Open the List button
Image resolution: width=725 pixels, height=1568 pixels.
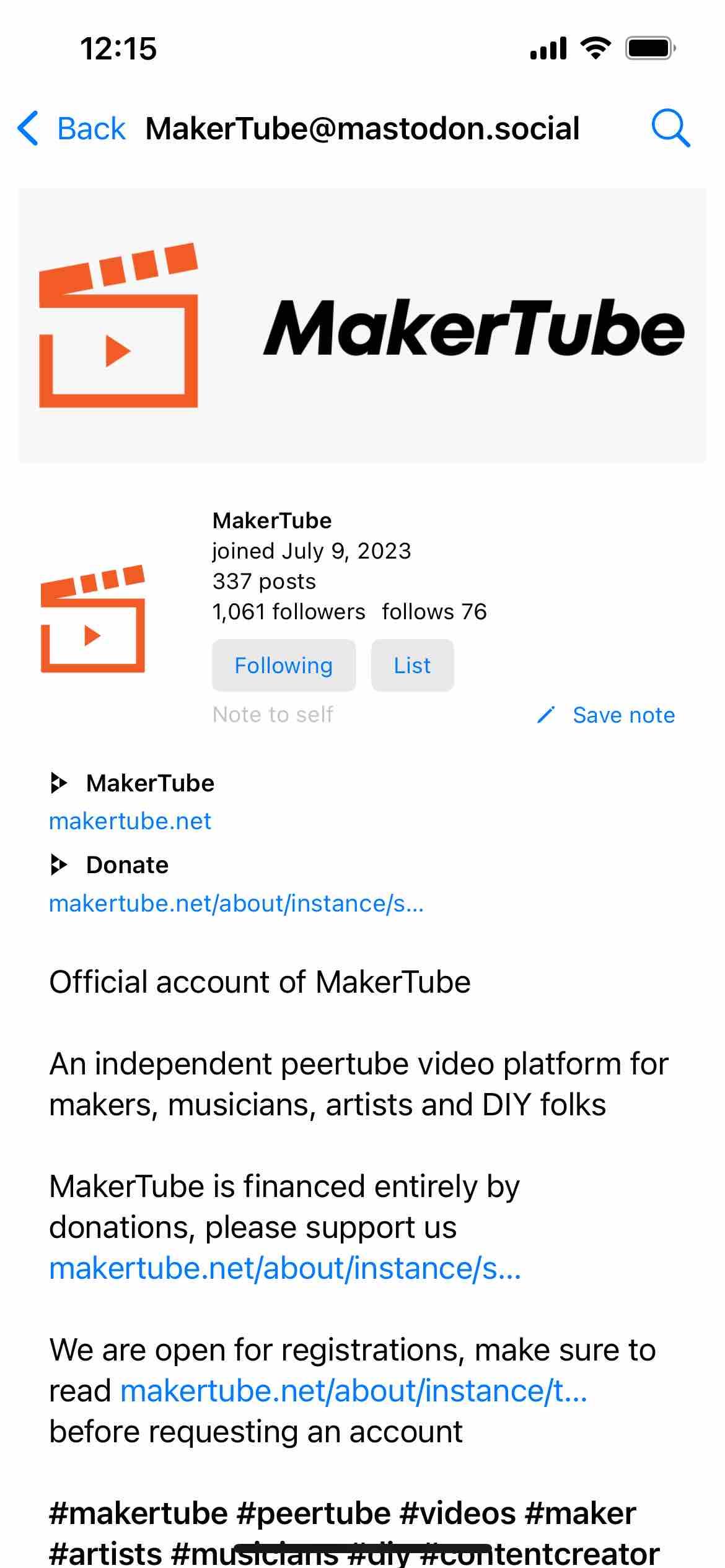click(412, 665)
